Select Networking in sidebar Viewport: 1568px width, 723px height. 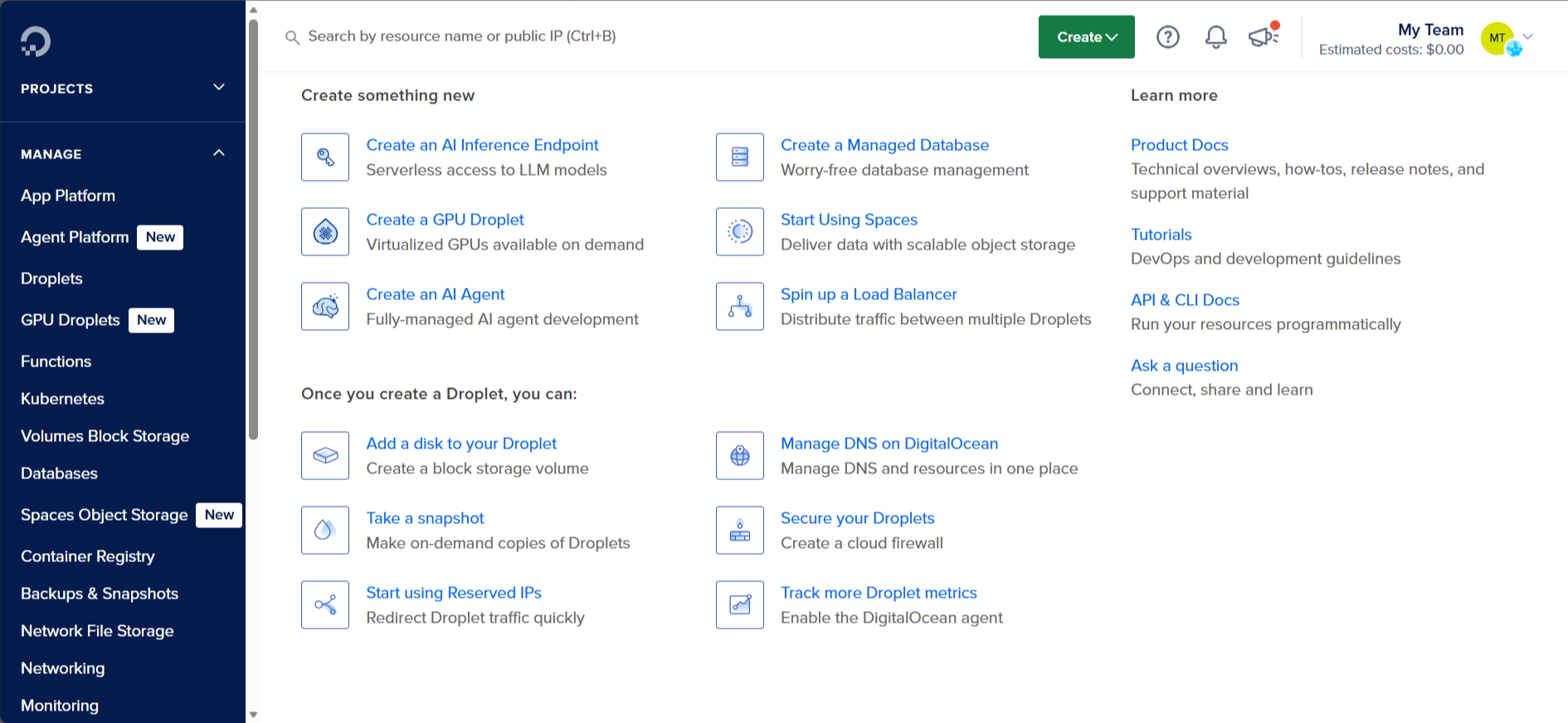[62, 668]
